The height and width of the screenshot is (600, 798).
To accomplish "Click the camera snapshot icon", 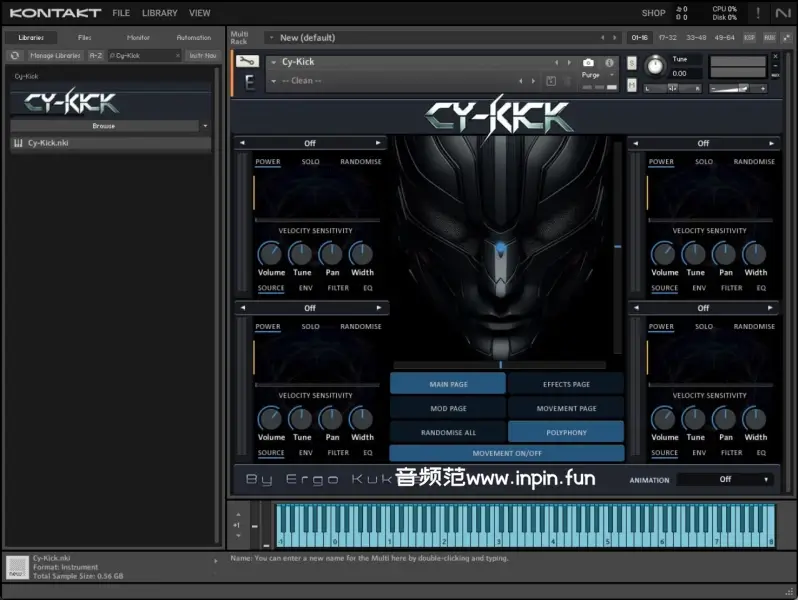I will (588, 62).
